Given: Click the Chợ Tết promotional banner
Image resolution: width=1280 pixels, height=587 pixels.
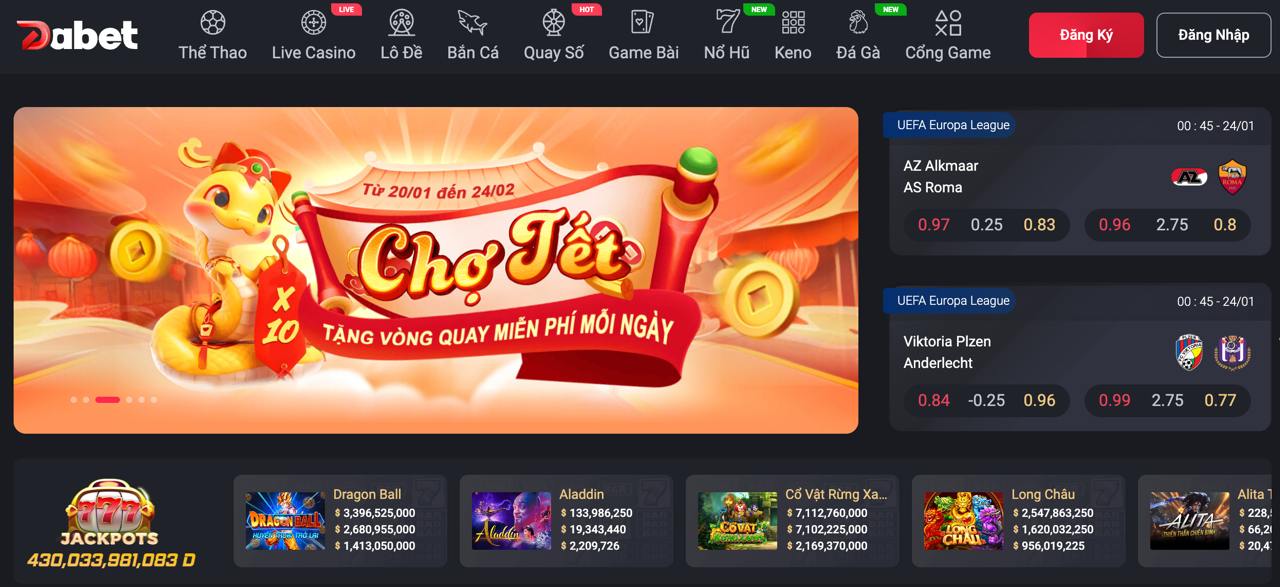Looking at the screenshot, I should pos(436,270).
